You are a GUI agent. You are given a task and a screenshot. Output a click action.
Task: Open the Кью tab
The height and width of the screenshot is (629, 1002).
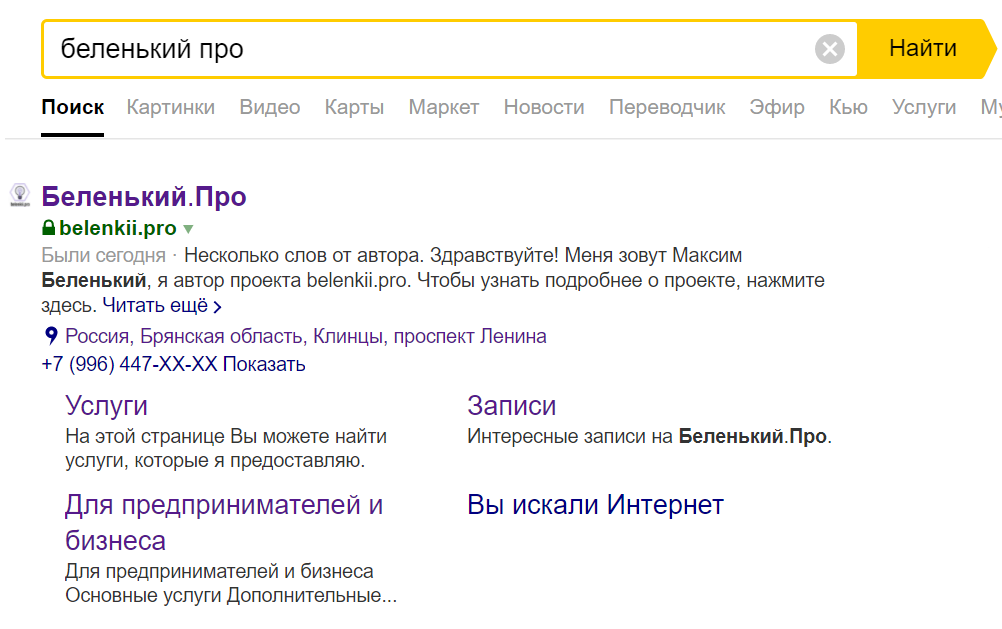tap(848, 107)
